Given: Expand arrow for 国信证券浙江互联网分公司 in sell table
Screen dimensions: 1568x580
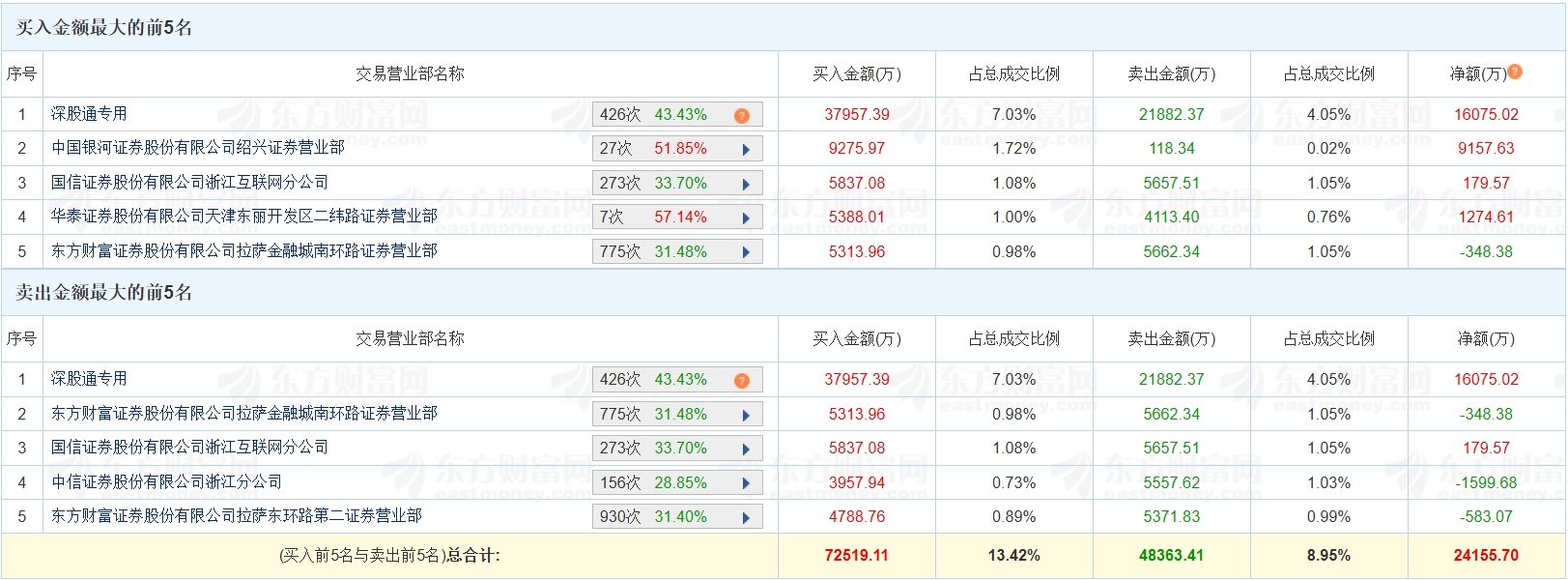Looking at the screenshot, I should (746, 449).
